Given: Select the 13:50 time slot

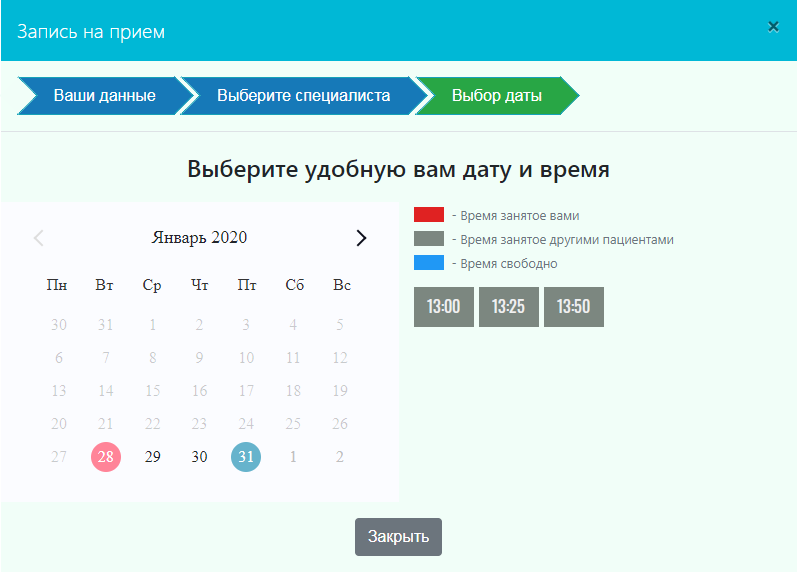Looking at the screenshot, I should [x=573, y=307].
